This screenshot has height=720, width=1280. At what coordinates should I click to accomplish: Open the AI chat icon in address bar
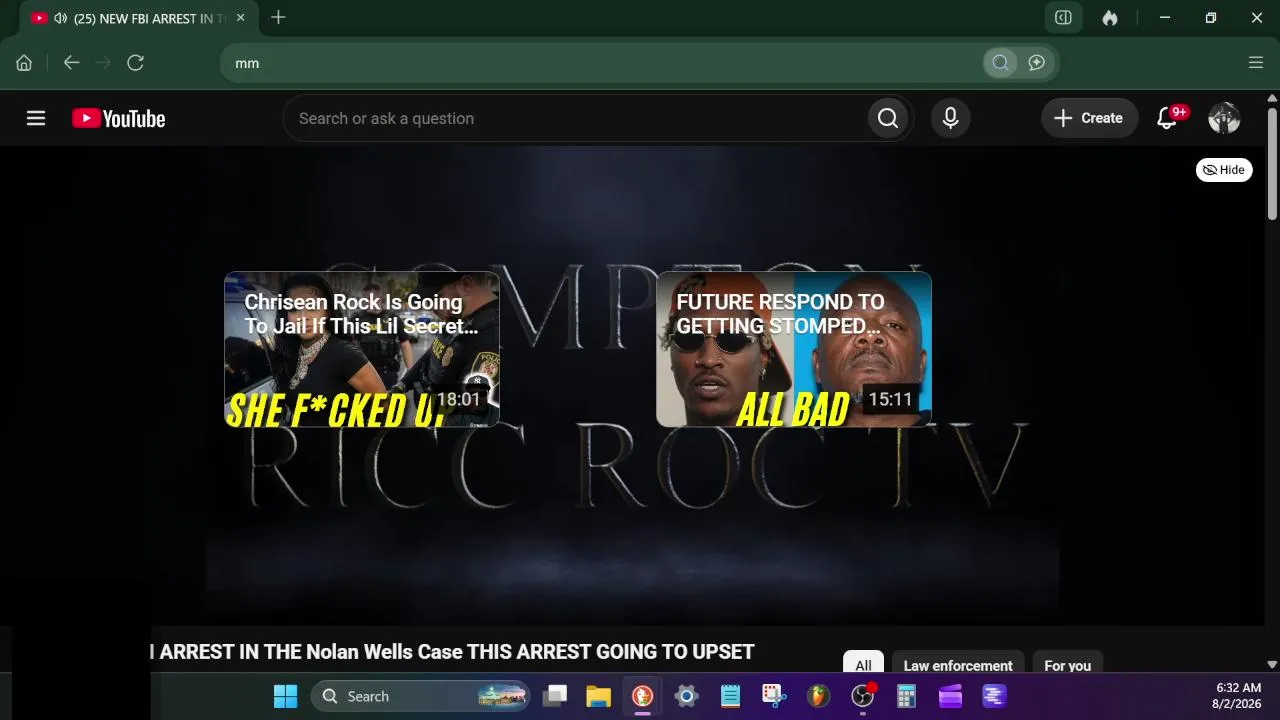[x=1037, y=63]
